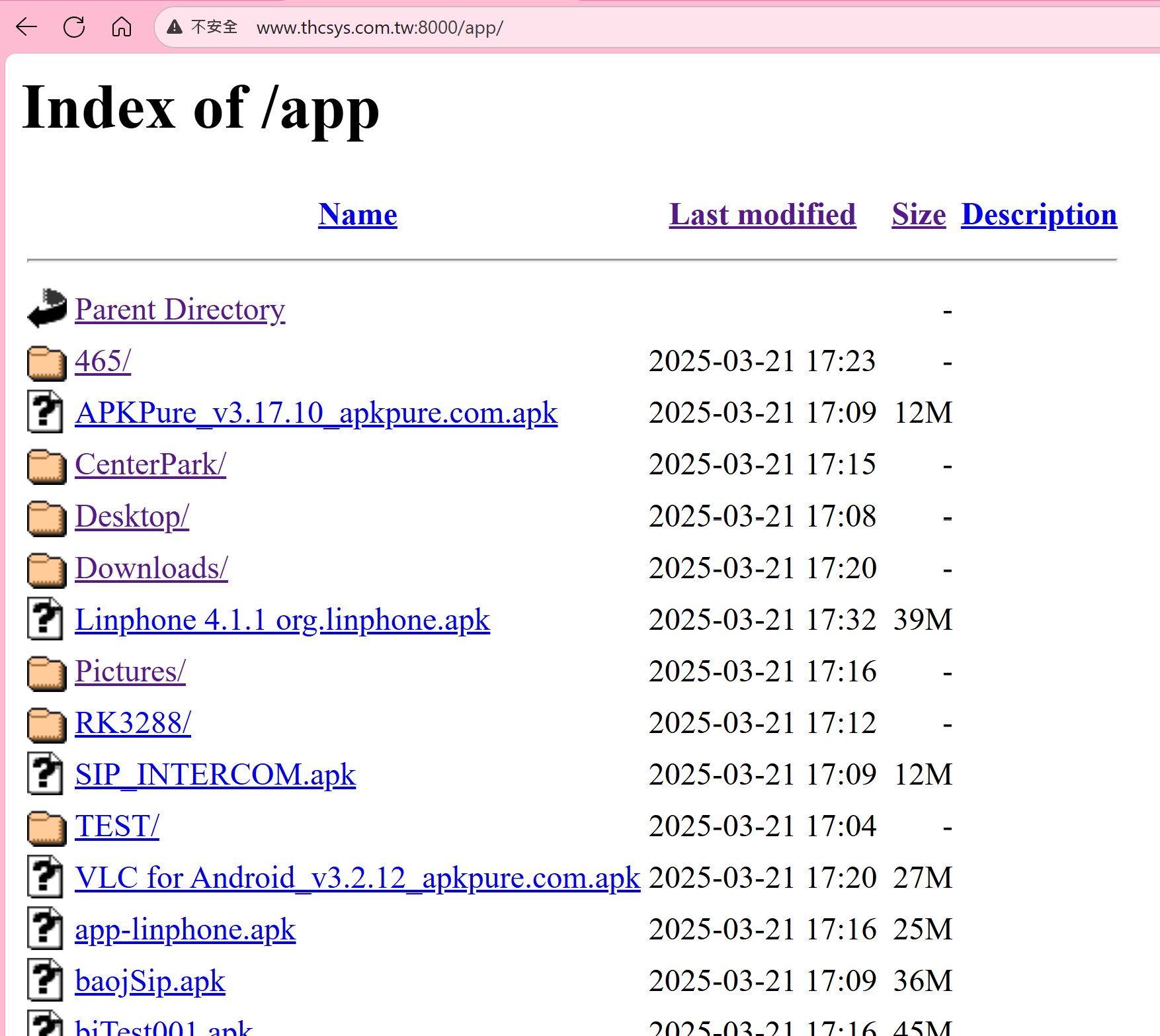The width and height of the screenshot is (1160, 1036).
Task: Download Linphone 4.1.1 org.linphone.apk
Action: point(282,620)
